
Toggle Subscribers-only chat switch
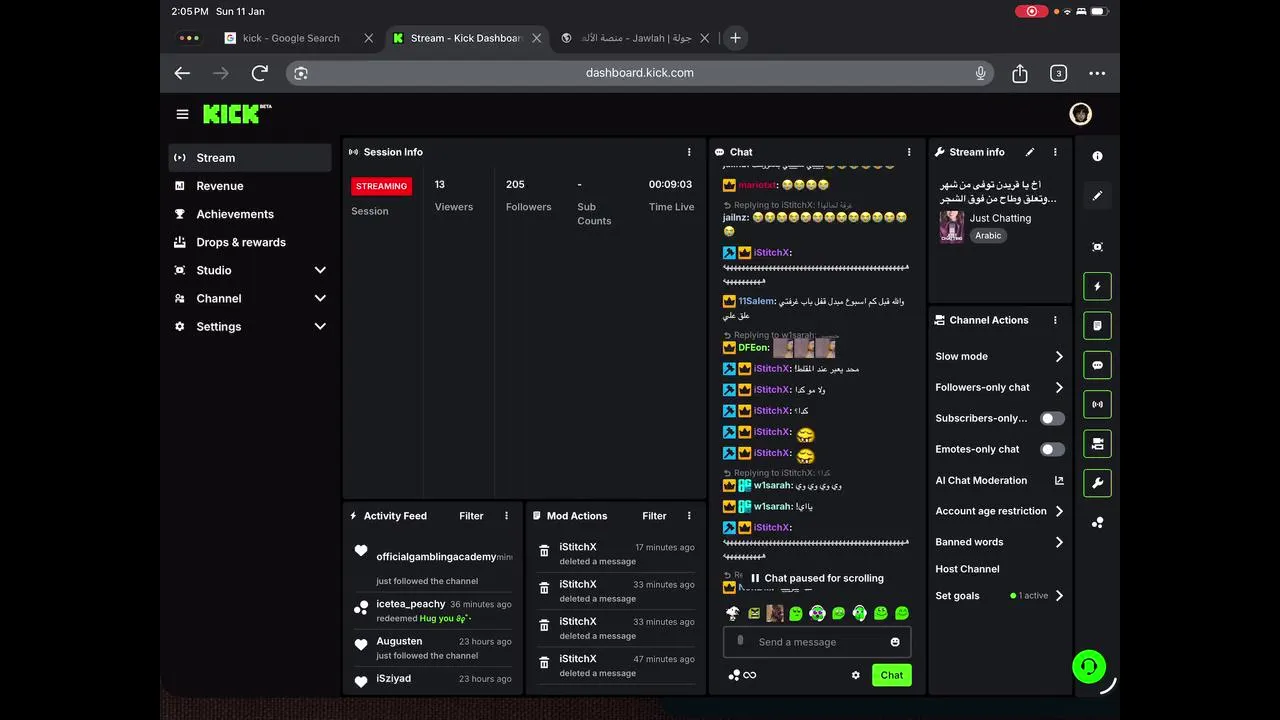point(1052,418)
